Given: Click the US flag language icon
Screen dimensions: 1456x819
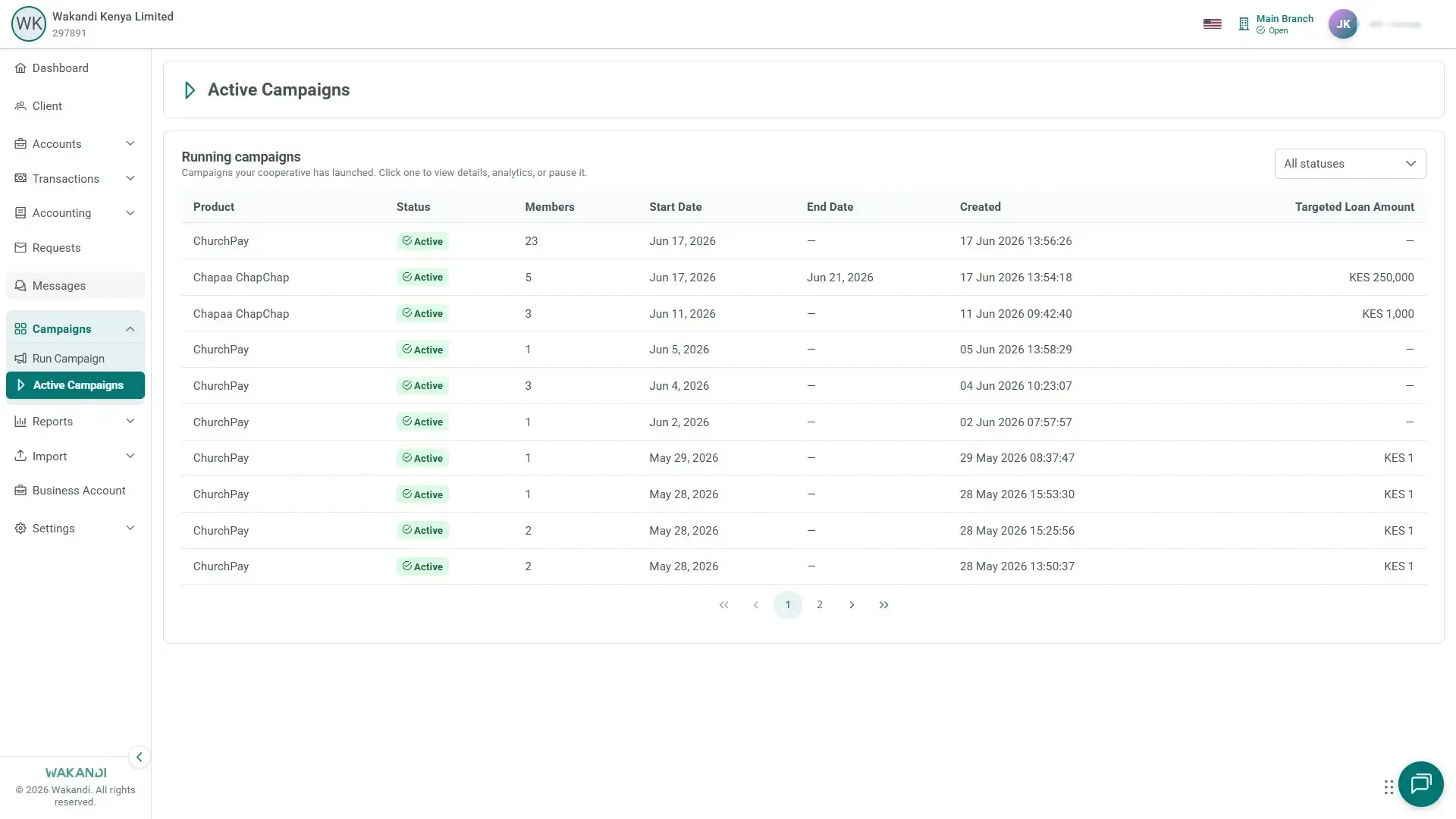Looking at the screenshot, I should (1213, 24).
